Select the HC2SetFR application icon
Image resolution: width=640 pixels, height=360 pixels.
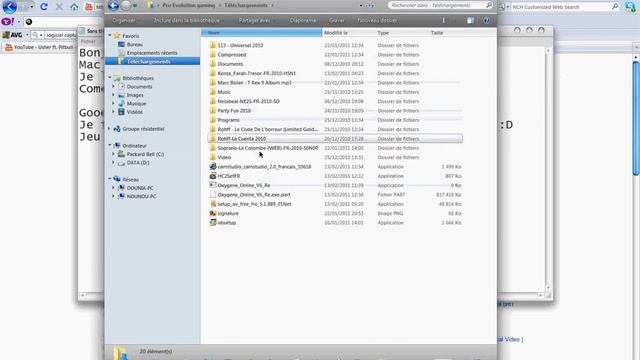point(213,176)
